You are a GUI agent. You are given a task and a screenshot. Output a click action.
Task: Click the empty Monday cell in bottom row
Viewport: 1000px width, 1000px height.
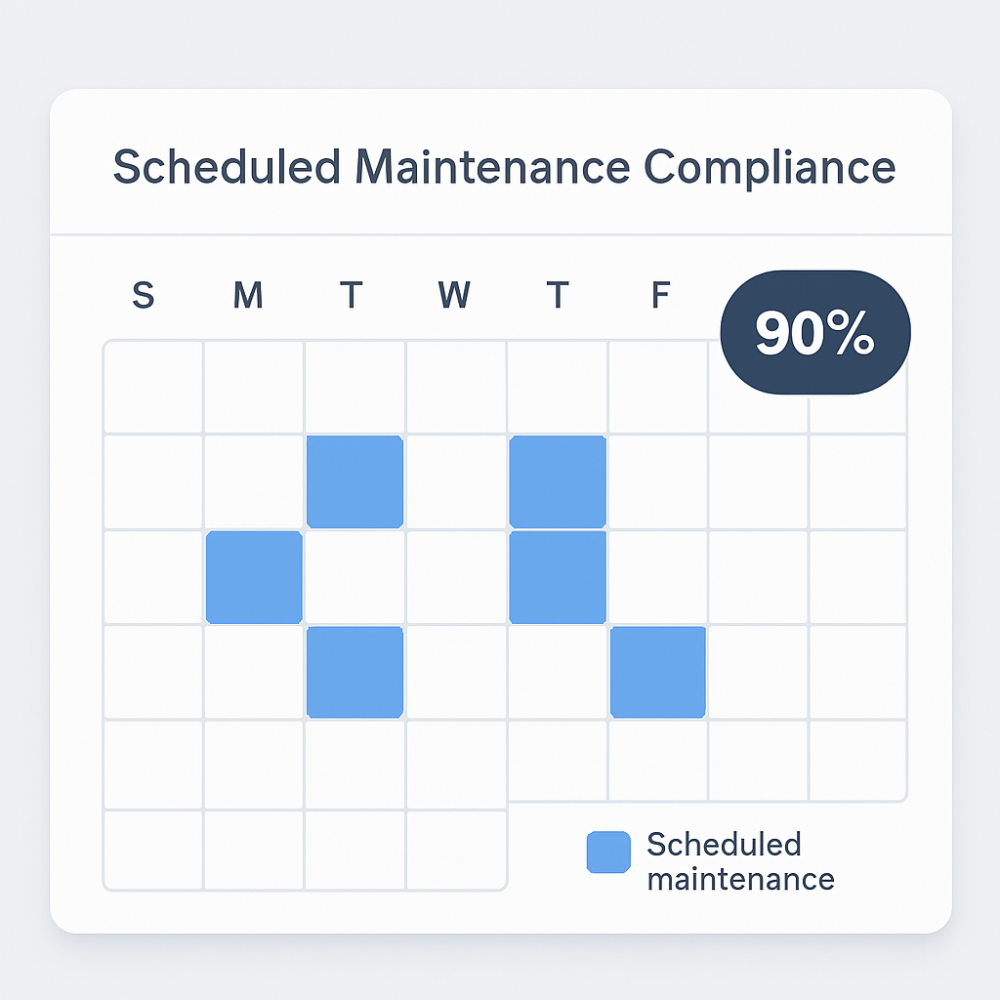pos(254,849)
